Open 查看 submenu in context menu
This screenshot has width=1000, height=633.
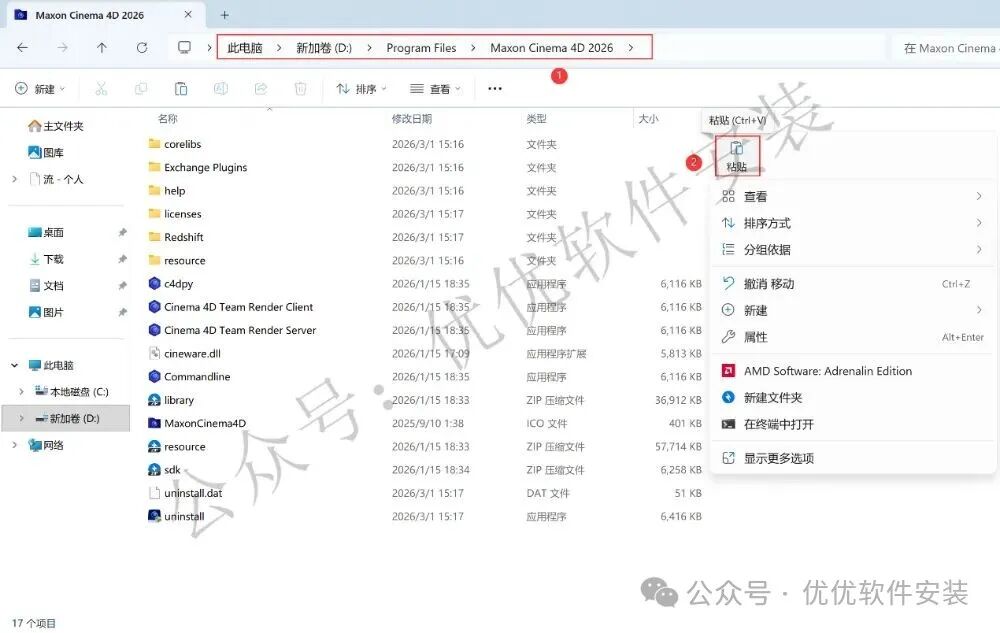[853, 196]
